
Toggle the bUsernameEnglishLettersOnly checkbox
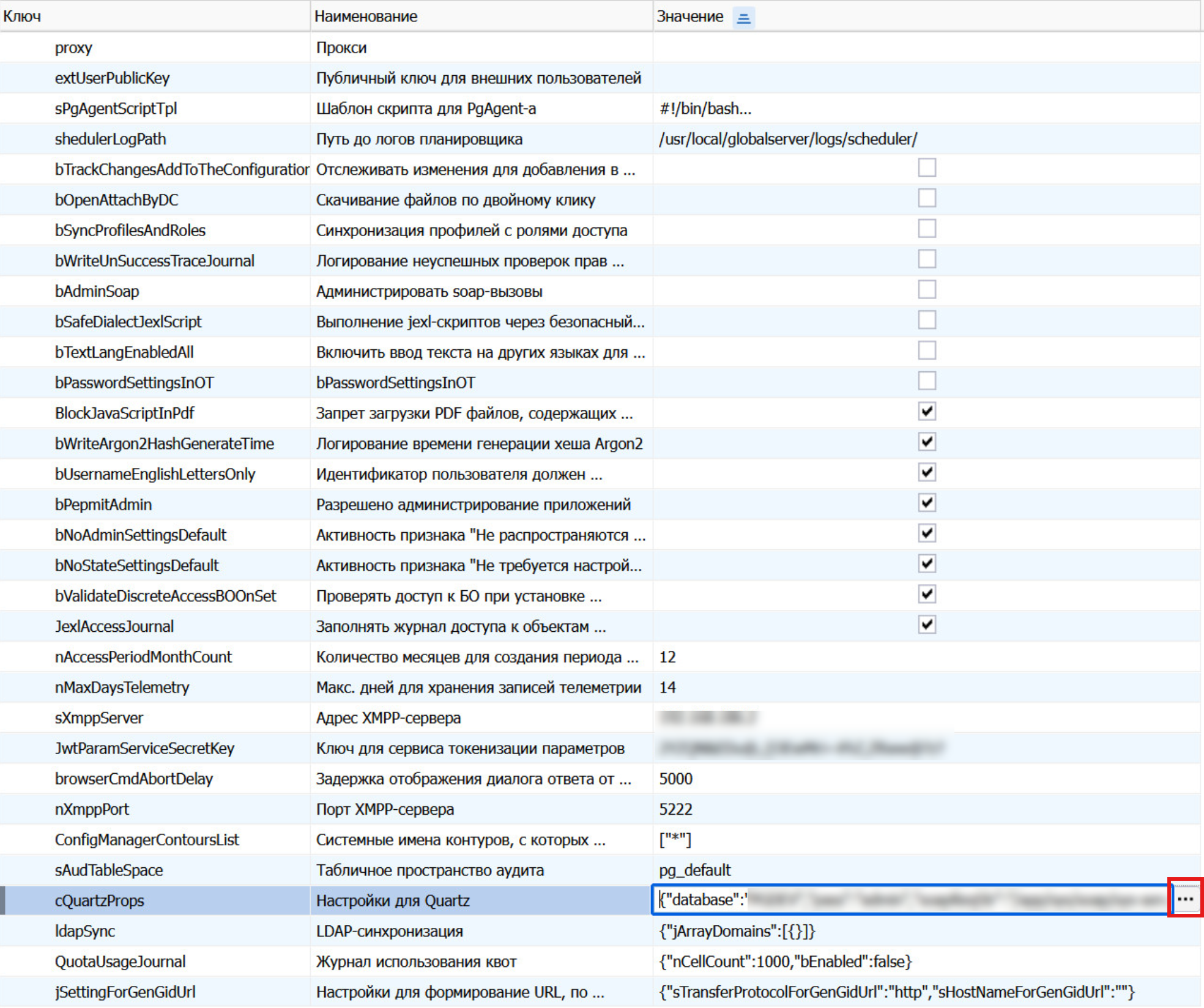926,472
